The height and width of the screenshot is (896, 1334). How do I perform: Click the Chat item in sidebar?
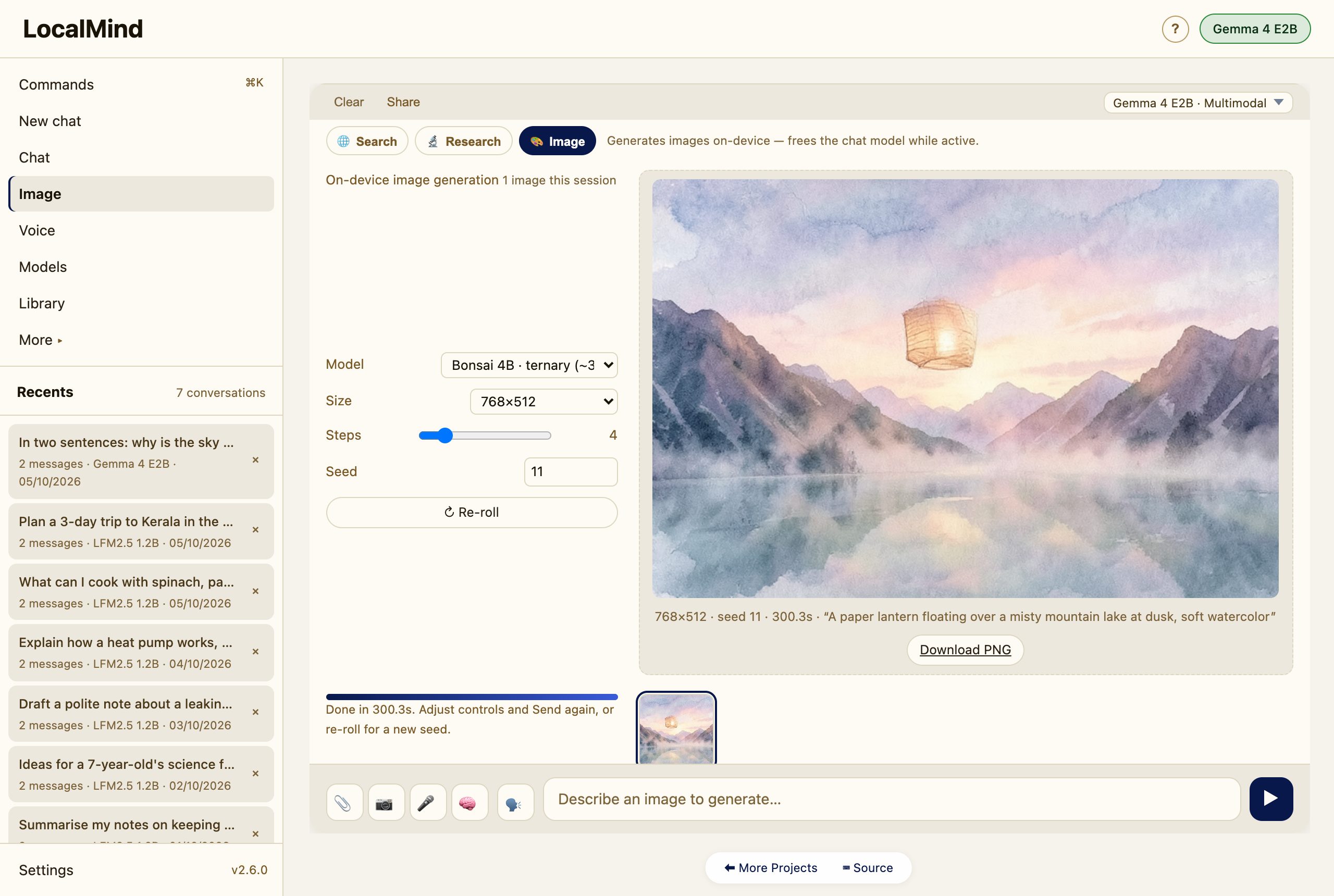point(141,158)
